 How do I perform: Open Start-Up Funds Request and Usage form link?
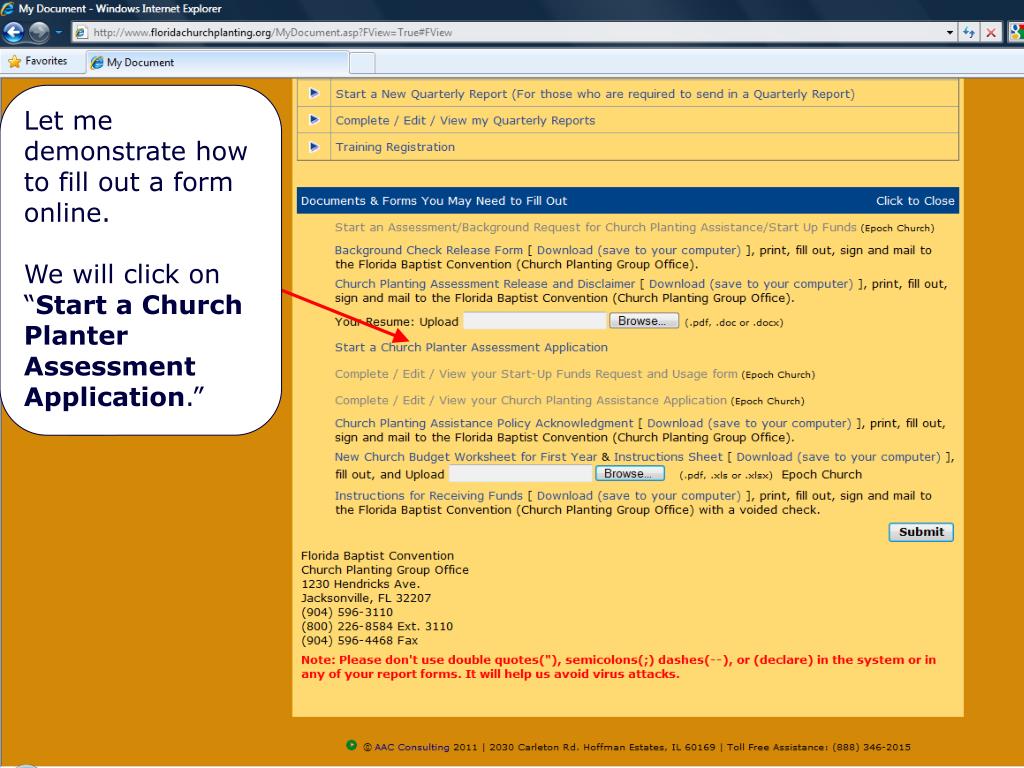tap(536, 374)
